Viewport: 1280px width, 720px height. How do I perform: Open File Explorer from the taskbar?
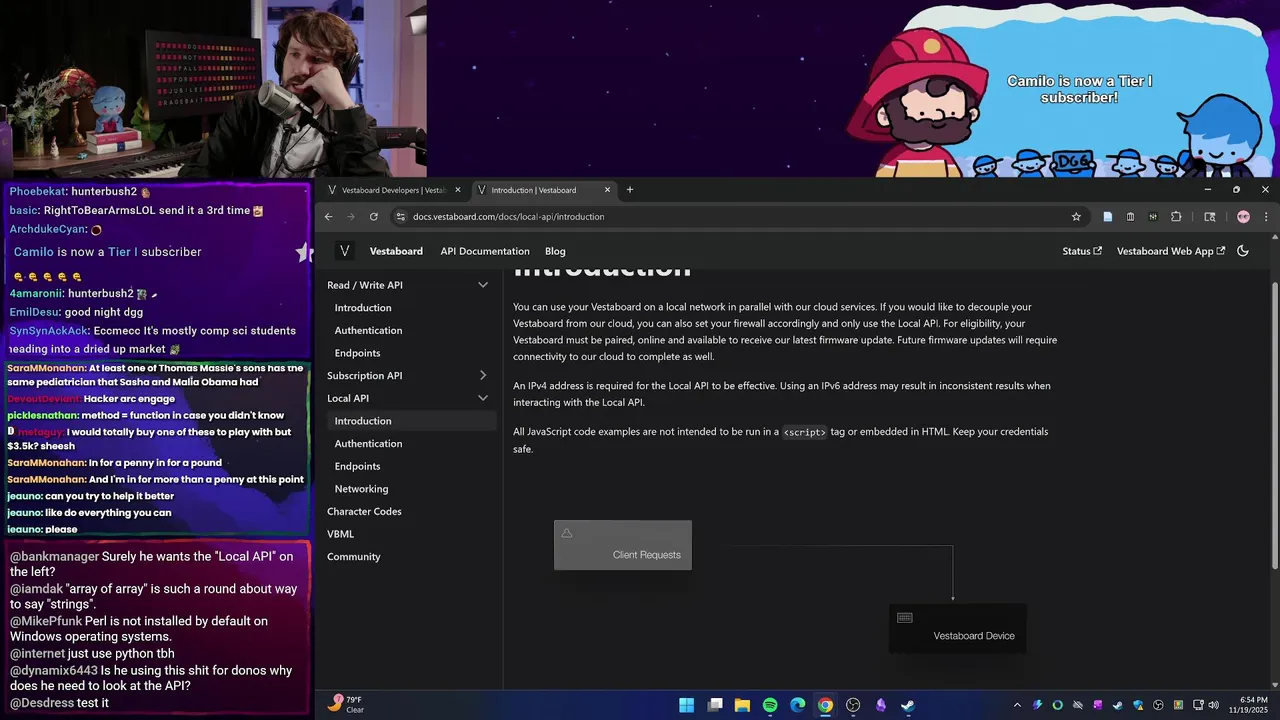pos(742,705)
